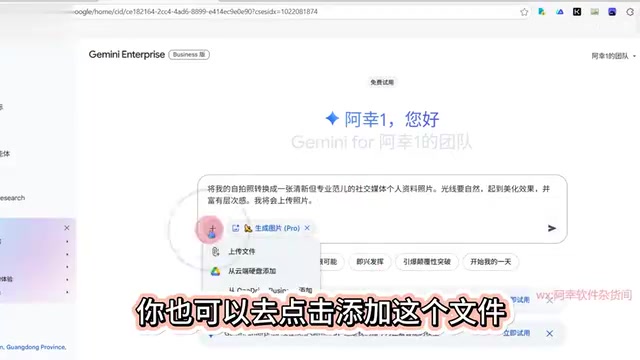Viewport: 640px width, 360px height.
Task: Click the black K extension icon
Action: point(577,12)
